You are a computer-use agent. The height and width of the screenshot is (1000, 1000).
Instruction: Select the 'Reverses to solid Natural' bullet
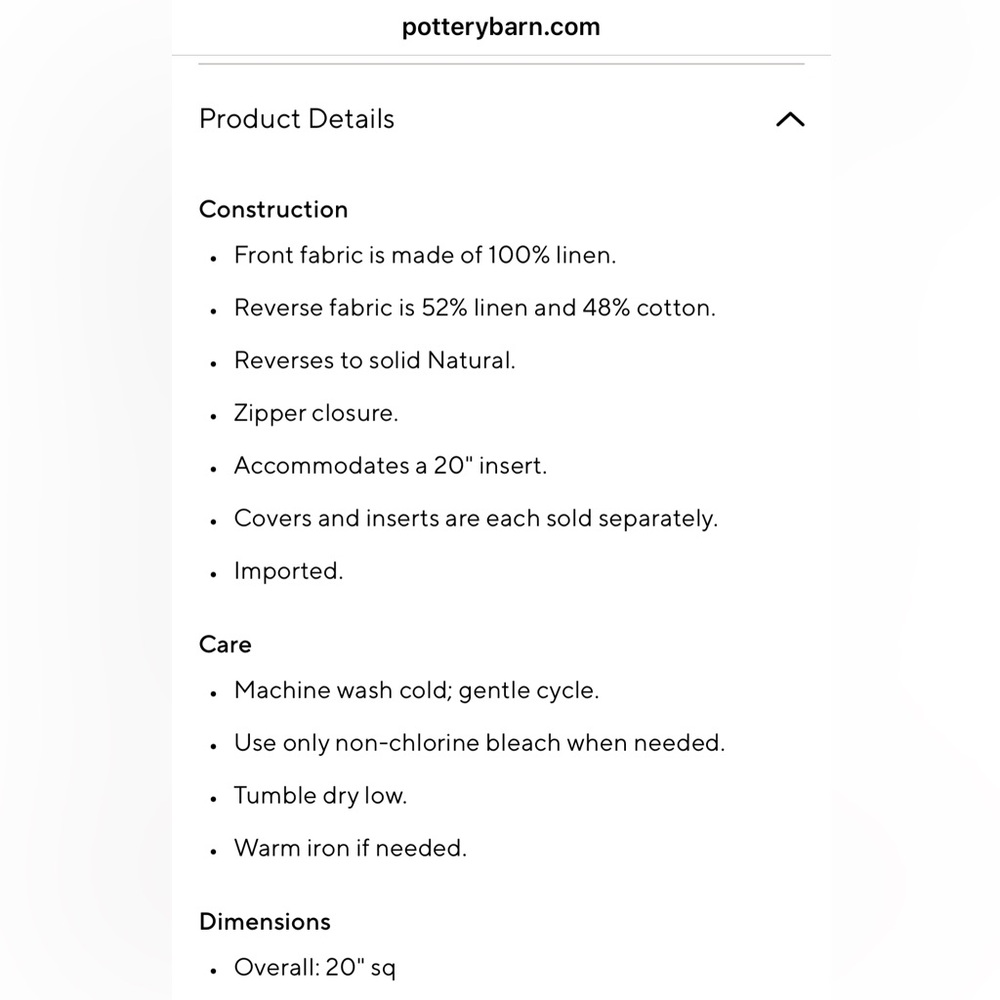point(374,360)
